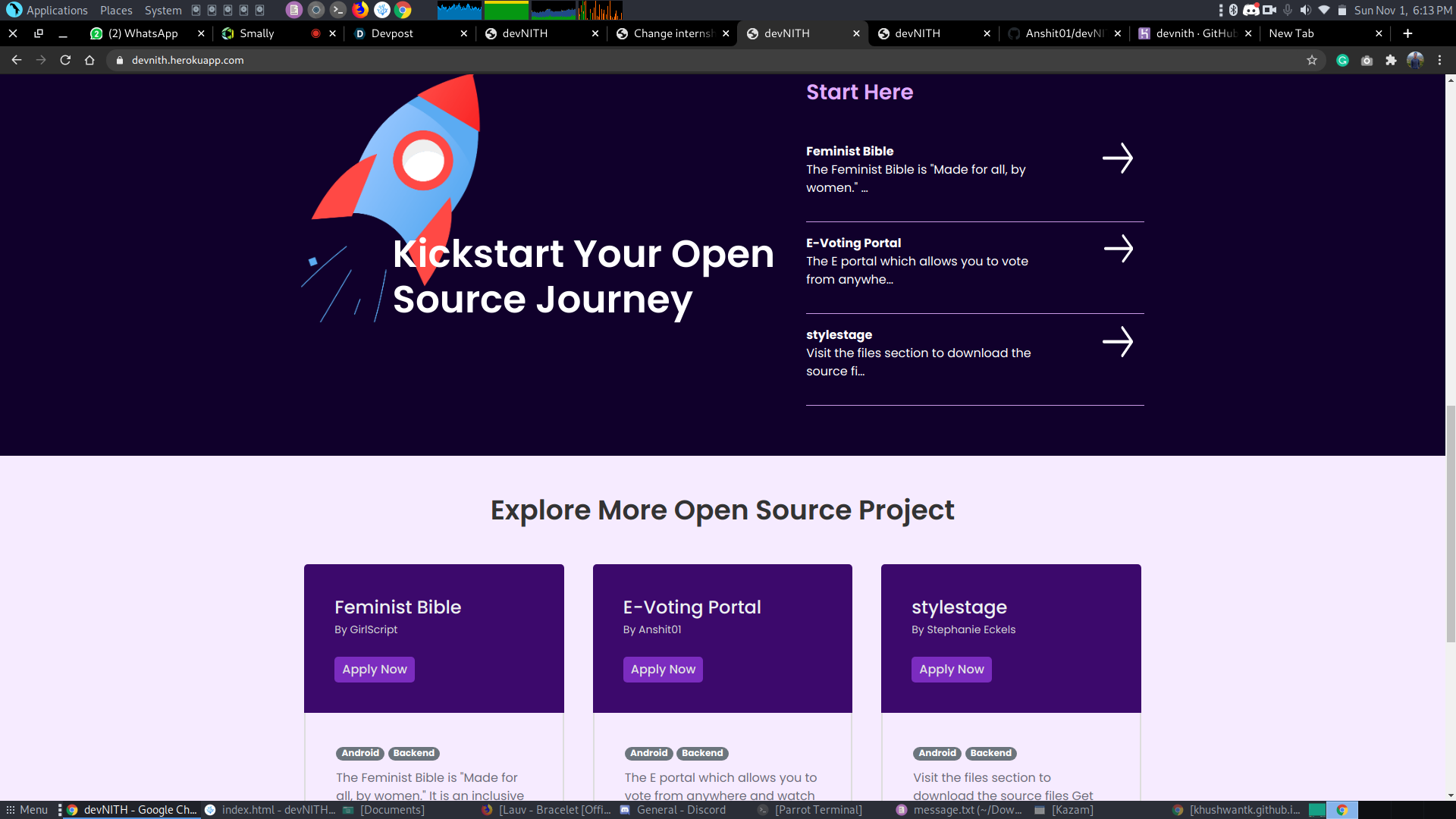Image resolution: width=1456 pixels, height=819 pixels.
Task: Click the browser reload button
Action: click(65, 61)
